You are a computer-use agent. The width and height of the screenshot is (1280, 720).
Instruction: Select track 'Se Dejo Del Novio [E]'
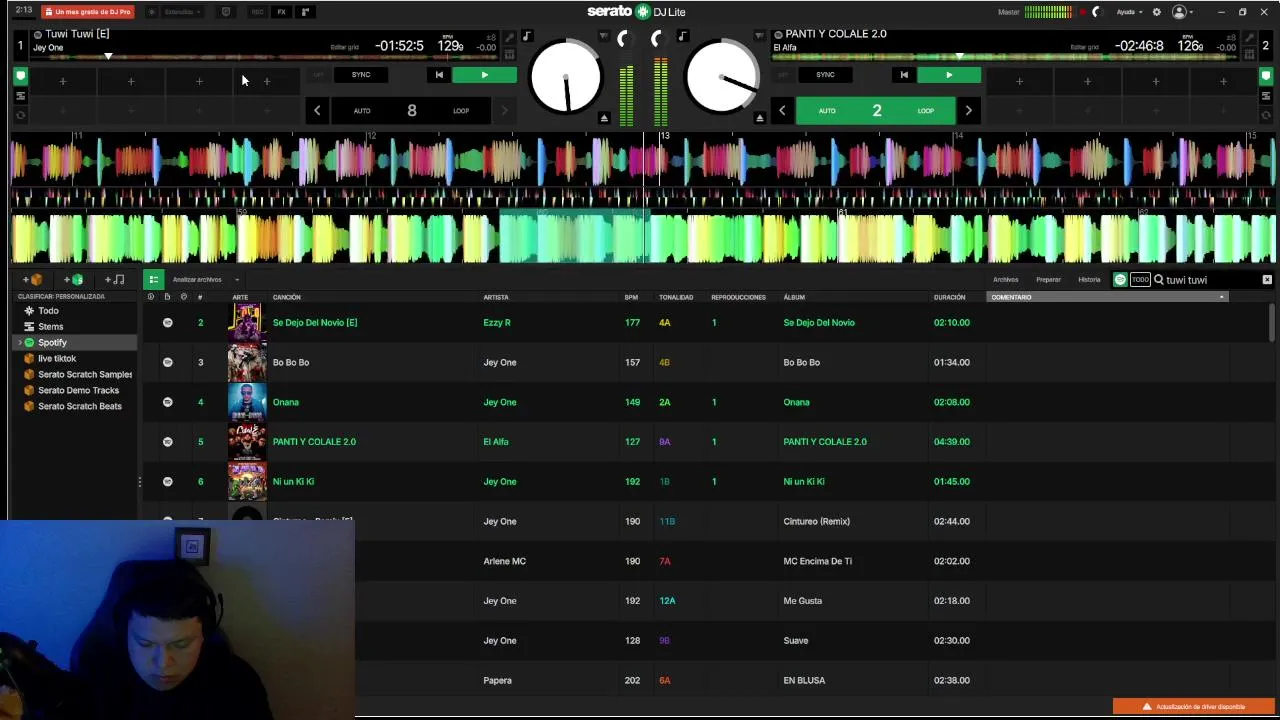[x=314, y=323]
